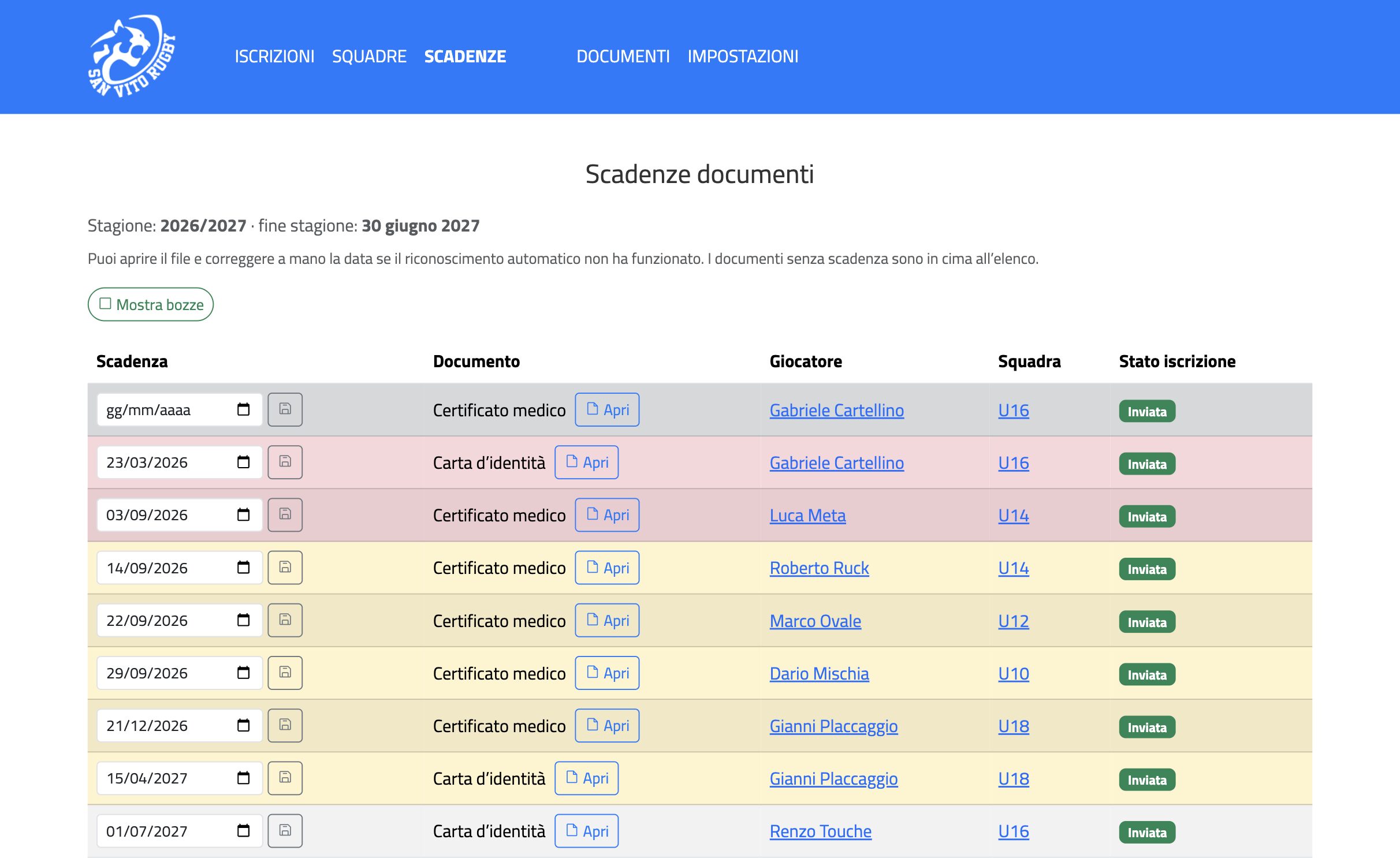Open calendar picker for 03/09/2026 date
Screen dimensions: 1400x858
click(x=244, y=514)
